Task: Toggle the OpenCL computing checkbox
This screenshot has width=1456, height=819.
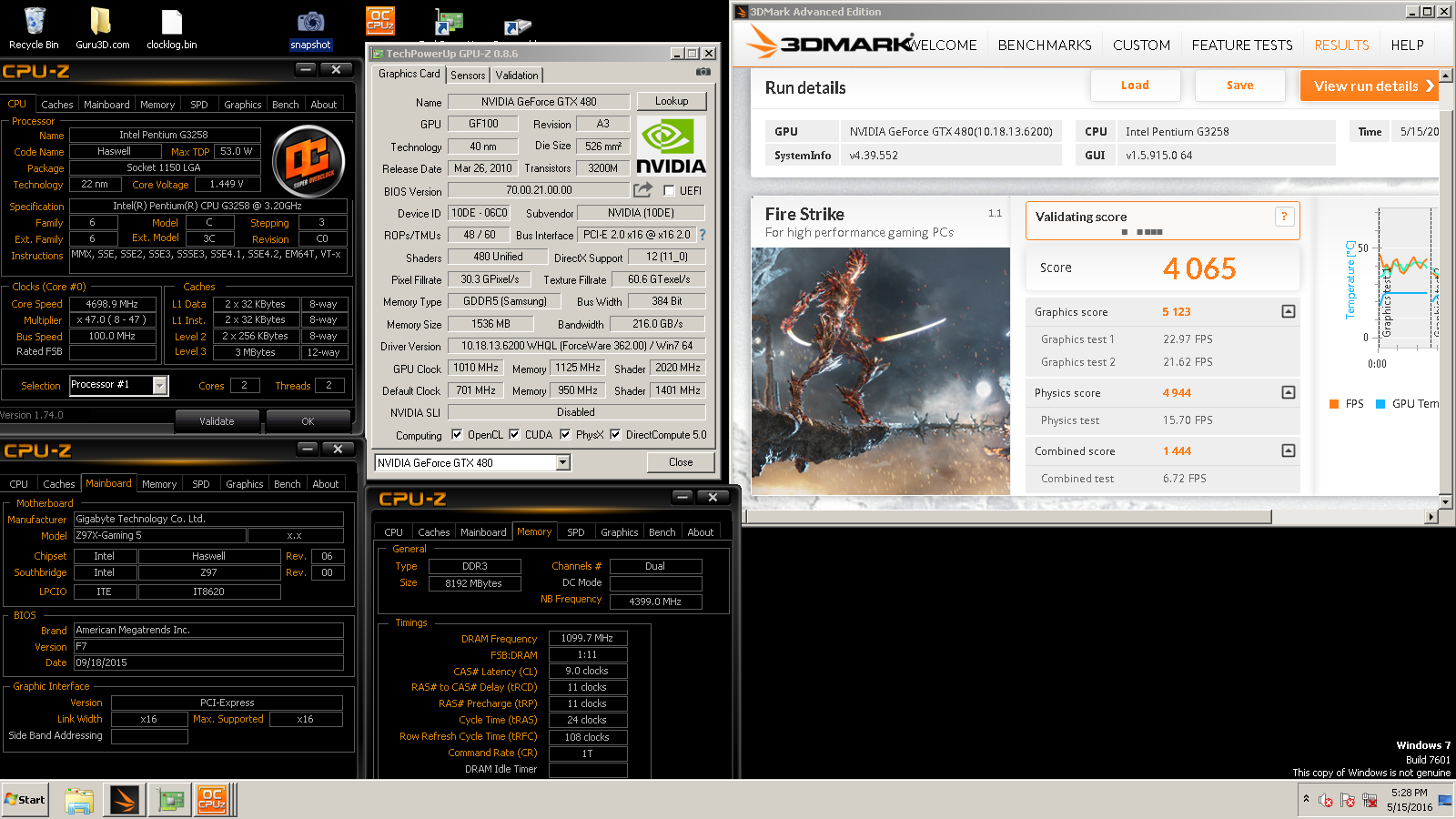Action: coord(457,435)
